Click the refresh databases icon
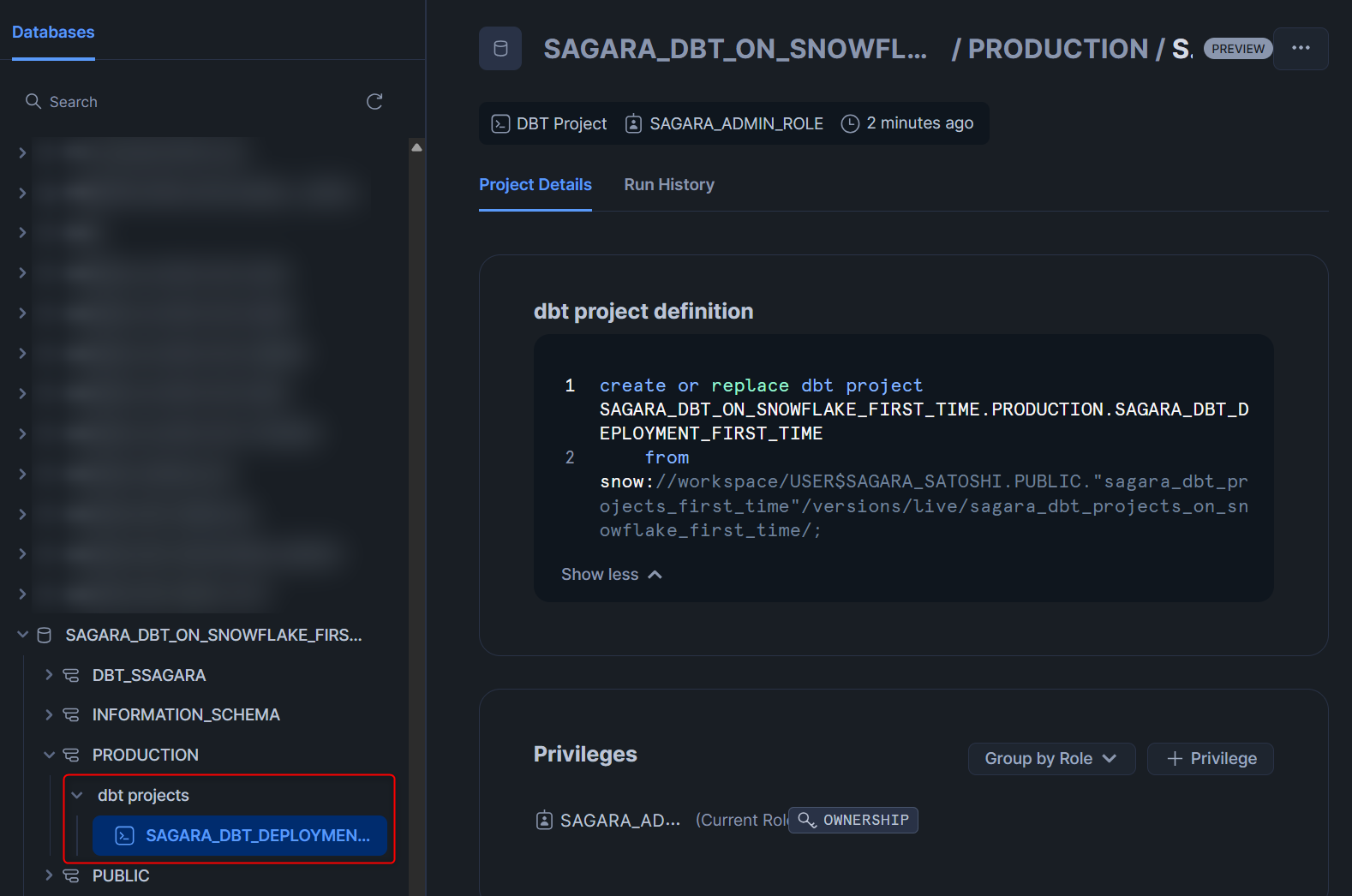Image resolution: width=1352 pixels, height=896 pixels. (x=374, y=102)
